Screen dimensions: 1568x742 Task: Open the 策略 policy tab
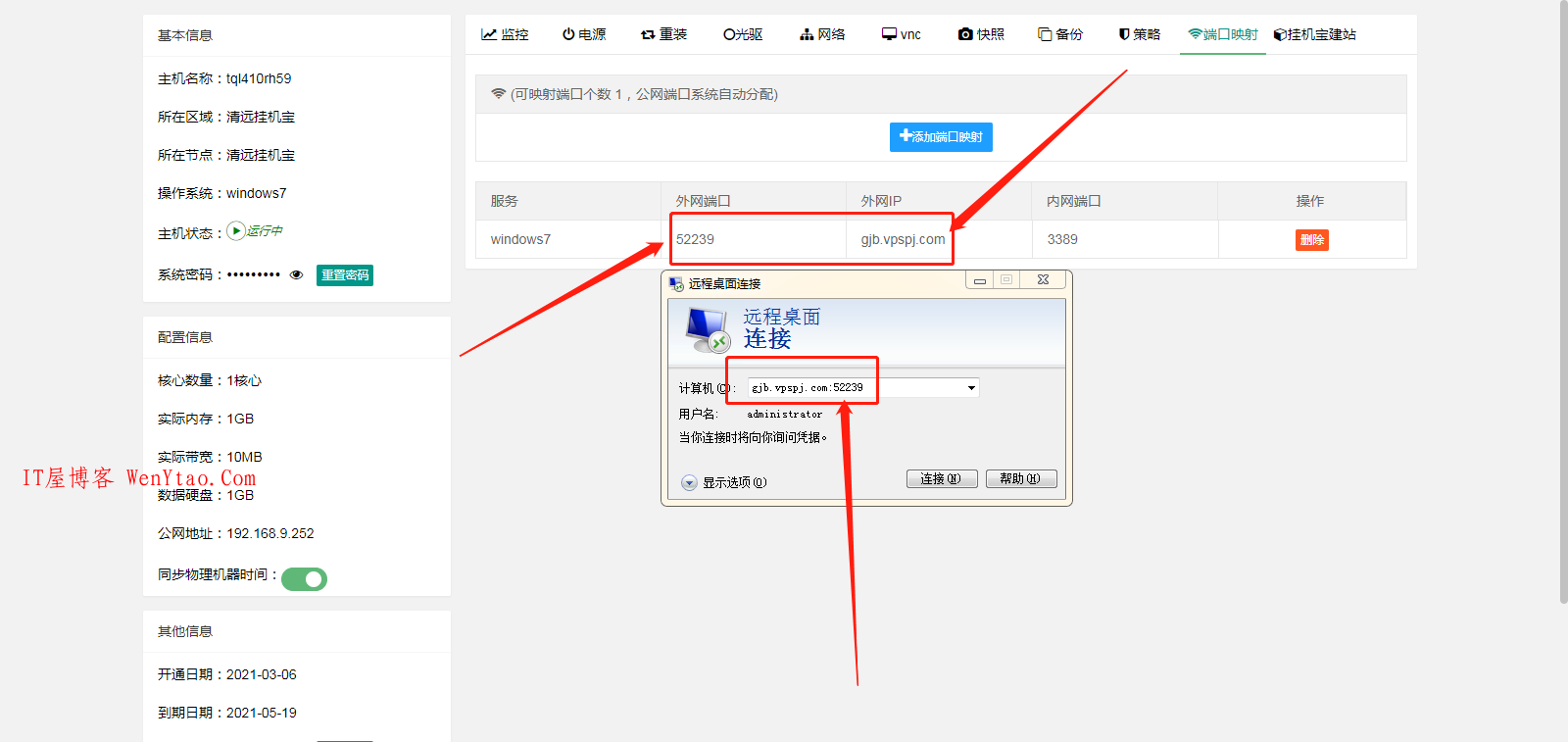[1140, 34]
